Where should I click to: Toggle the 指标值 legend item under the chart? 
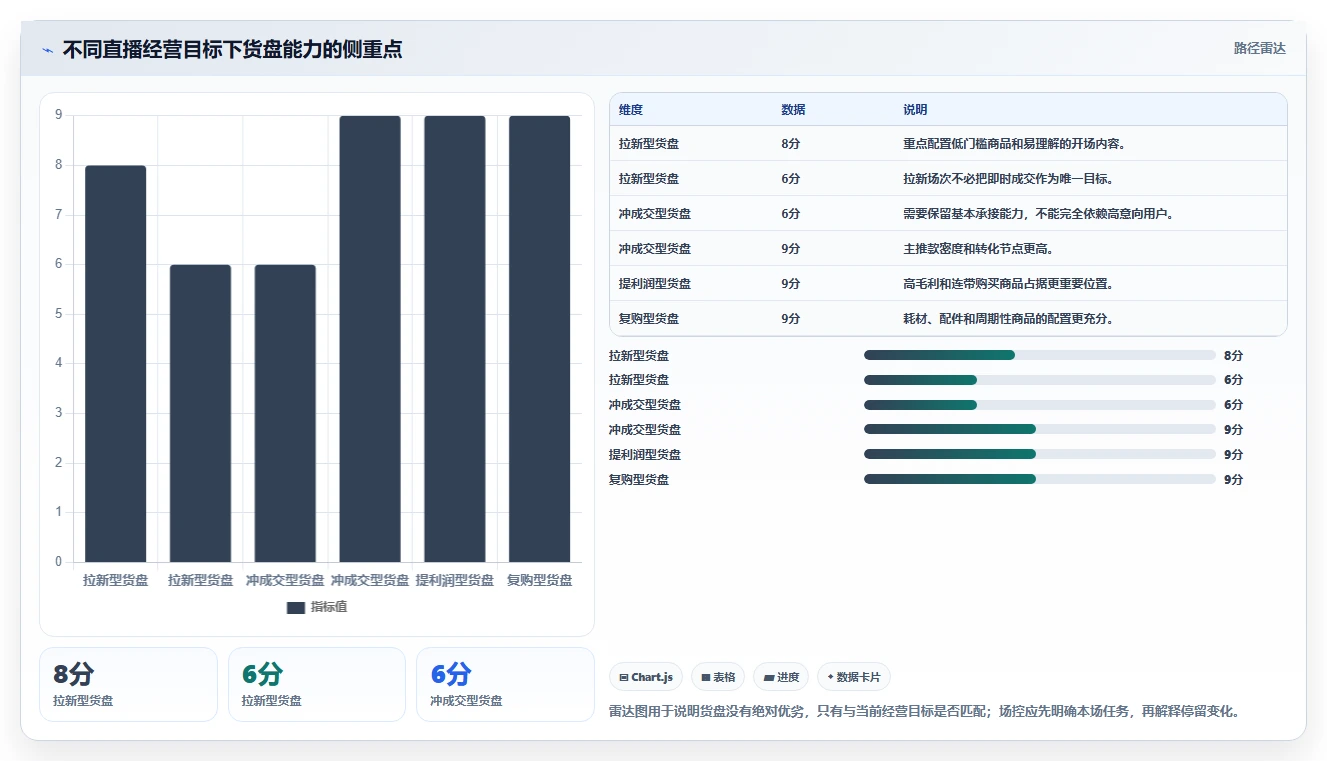[317, 607]
